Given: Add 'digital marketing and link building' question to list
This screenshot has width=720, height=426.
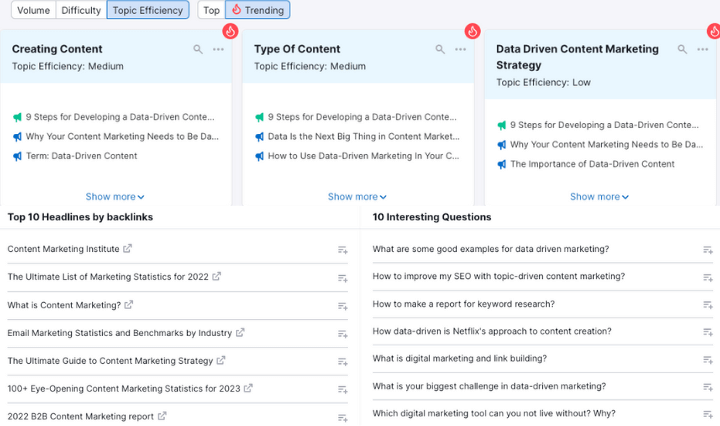Looking at the screenshot, I should (x=708, y=360).
